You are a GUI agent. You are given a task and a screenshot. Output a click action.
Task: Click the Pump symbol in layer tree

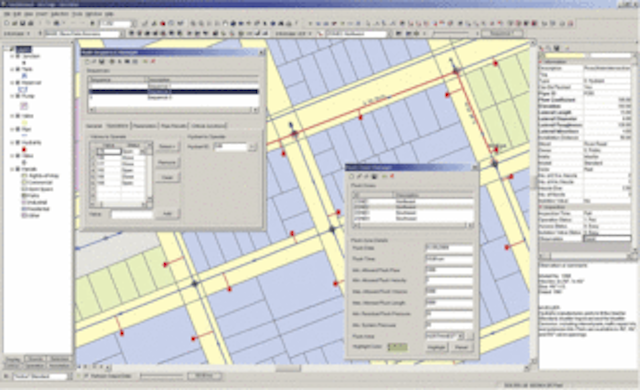coord(24,106)
